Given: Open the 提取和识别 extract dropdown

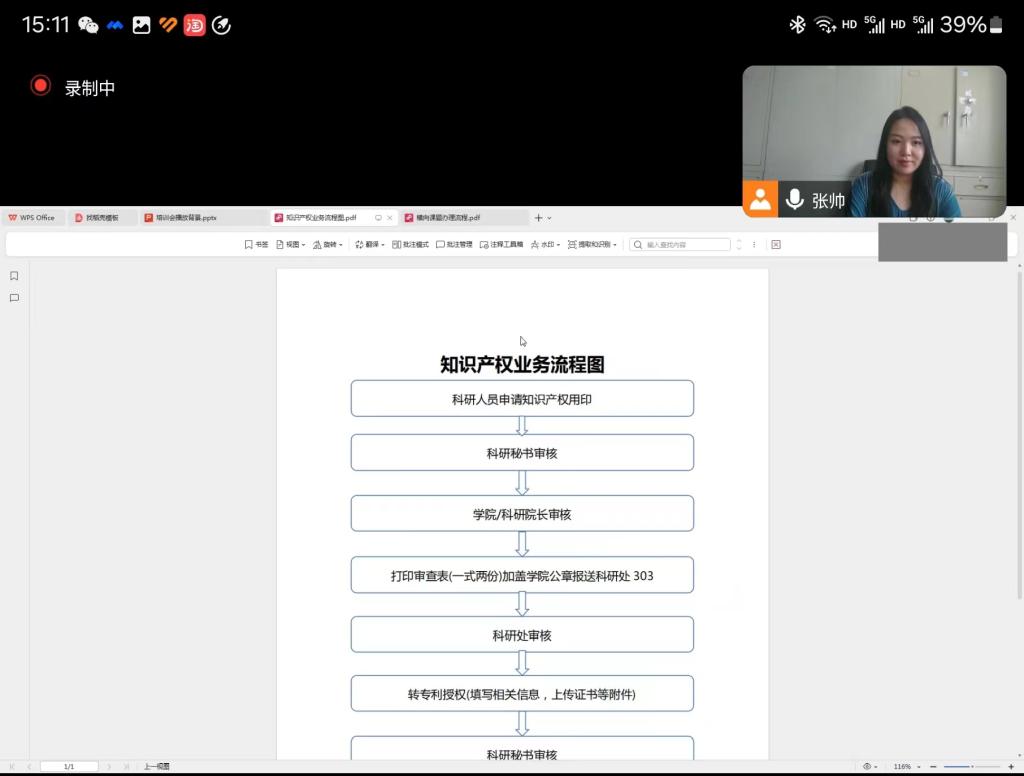Looking at the screenshot, I should point(592,245).
